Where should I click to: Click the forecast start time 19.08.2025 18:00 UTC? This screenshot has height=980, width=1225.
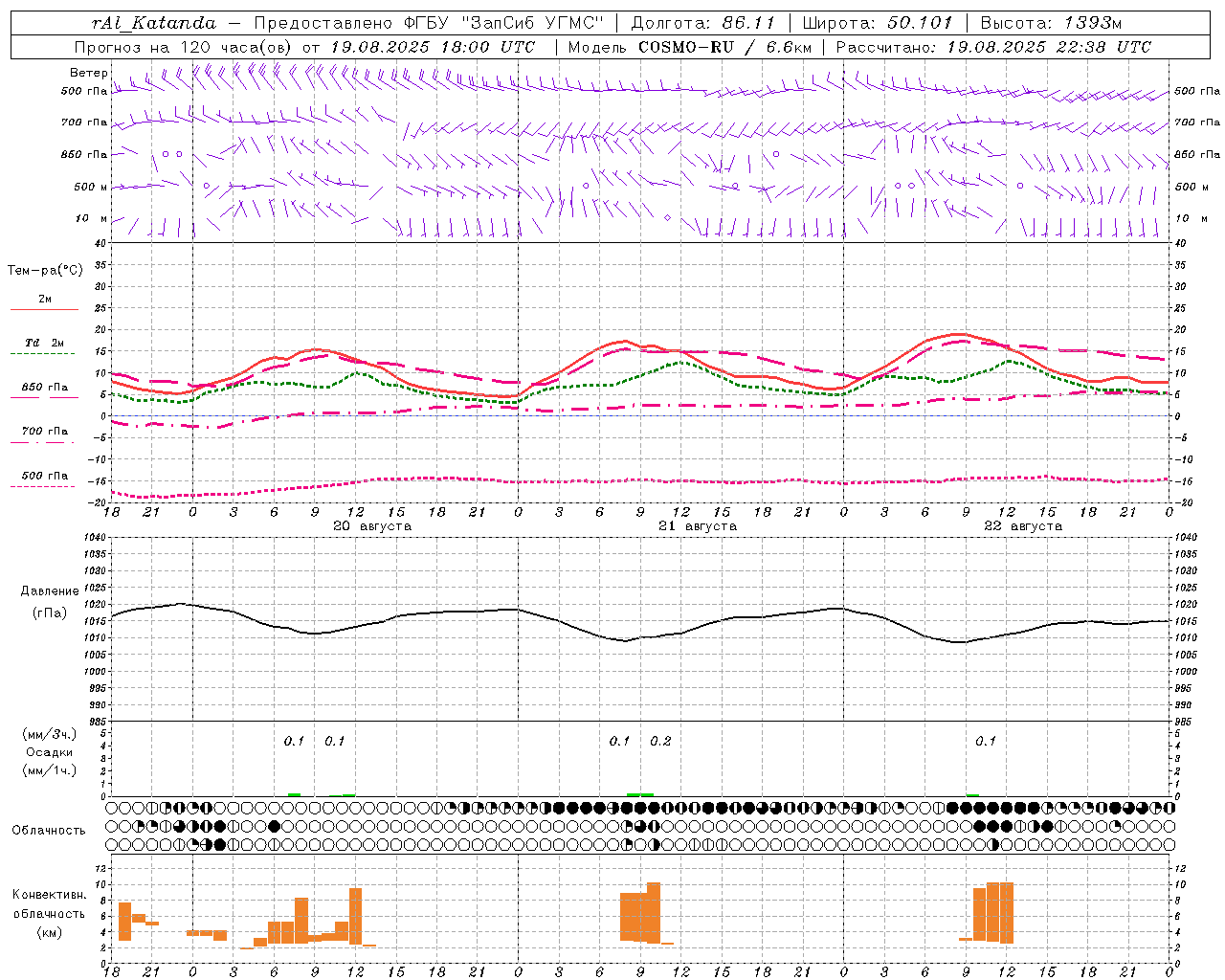point(433,47)
